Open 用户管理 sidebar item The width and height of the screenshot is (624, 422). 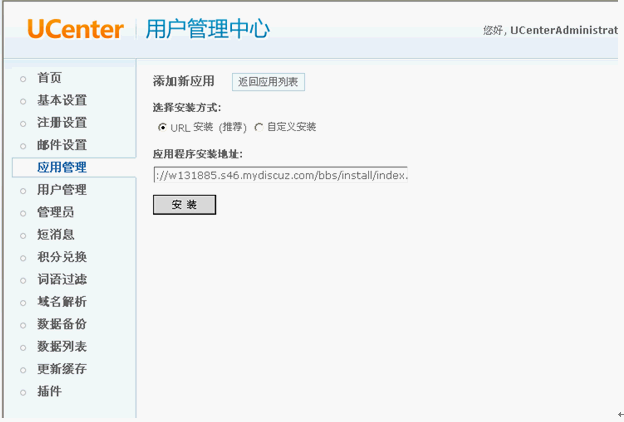coord(62,190)
